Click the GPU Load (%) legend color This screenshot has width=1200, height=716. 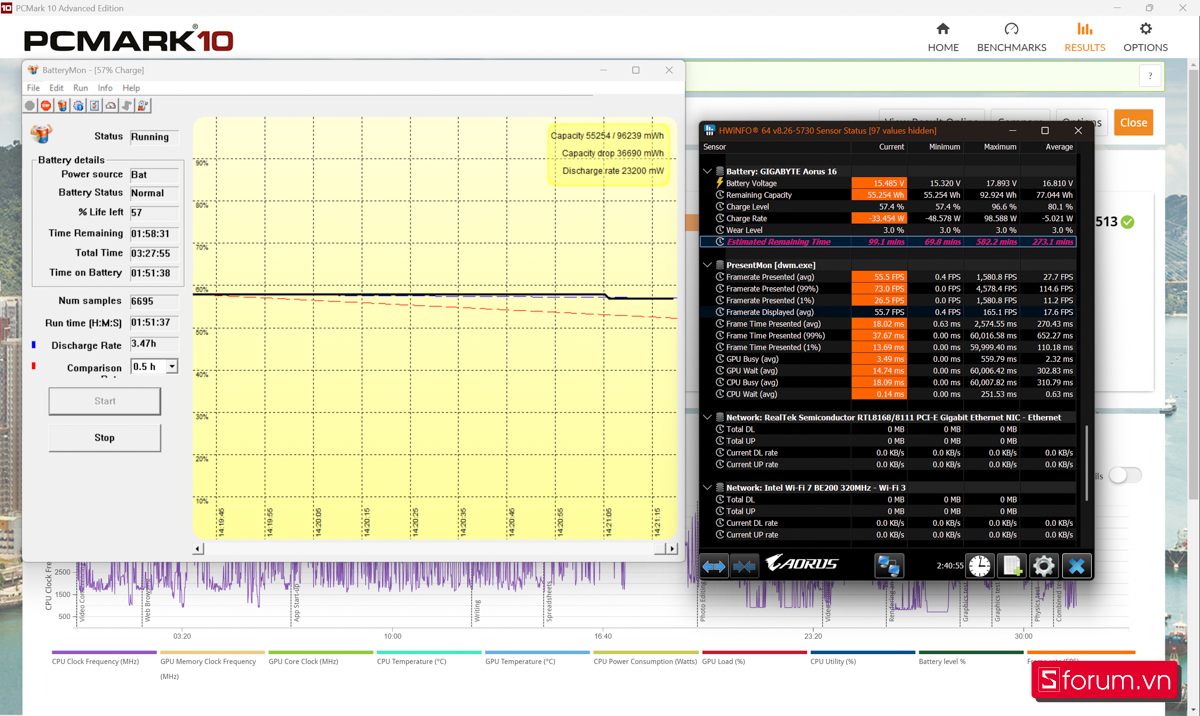click(754, 652)
